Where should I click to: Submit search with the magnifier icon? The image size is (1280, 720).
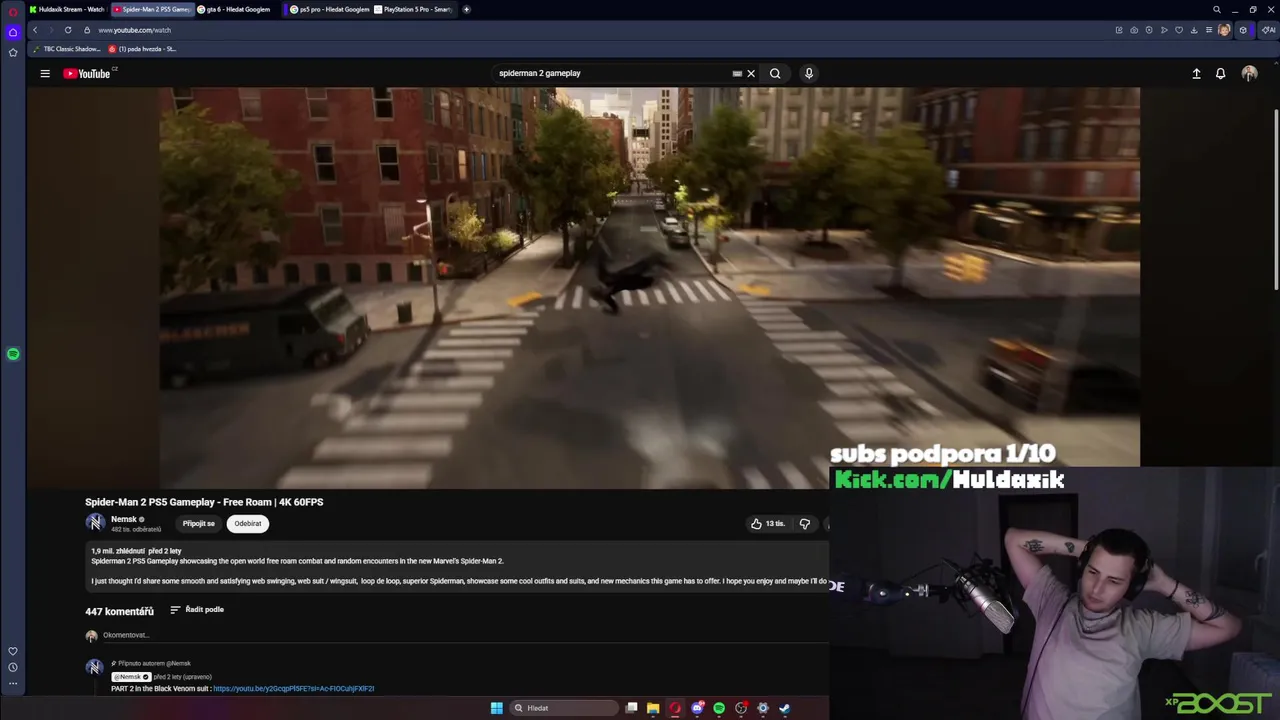click(x=775, y=73)
